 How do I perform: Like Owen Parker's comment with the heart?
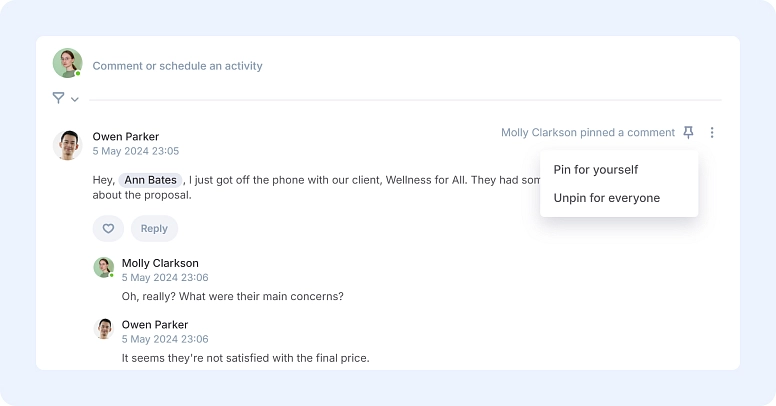(108, 228)
